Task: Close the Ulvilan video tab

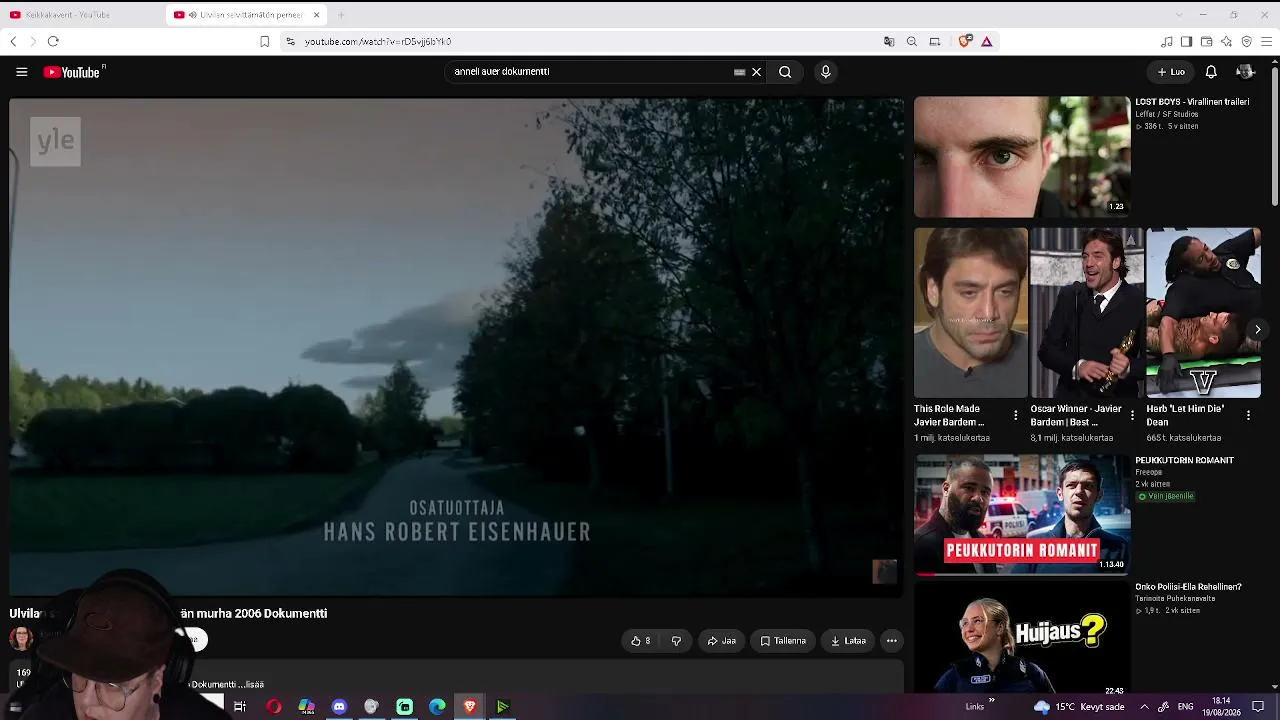Action: click(x=317, y=15)
